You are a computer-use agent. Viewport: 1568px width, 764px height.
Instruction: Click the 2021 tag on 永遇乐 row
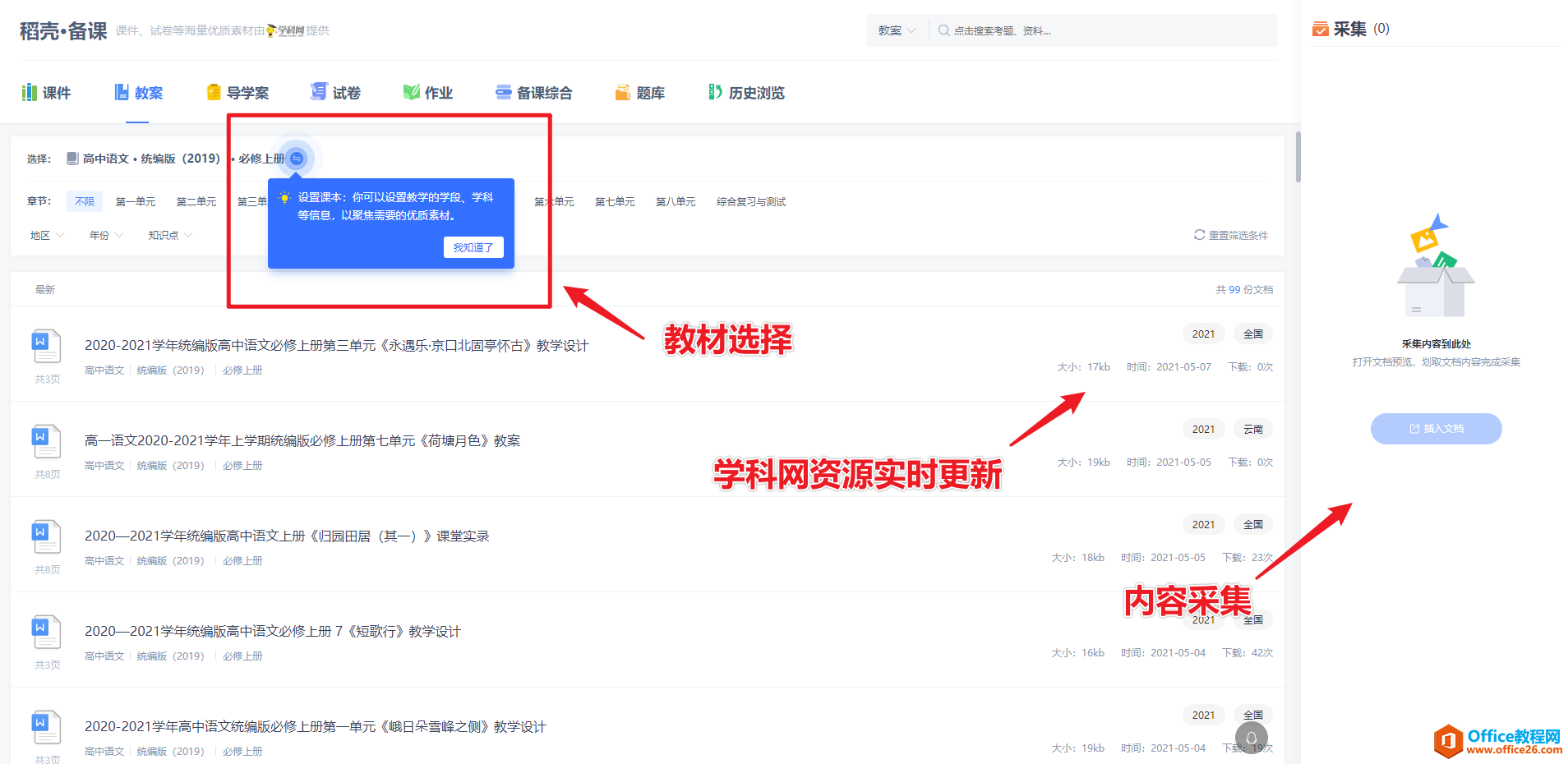pyautogui.click(x=1204, y=334)
